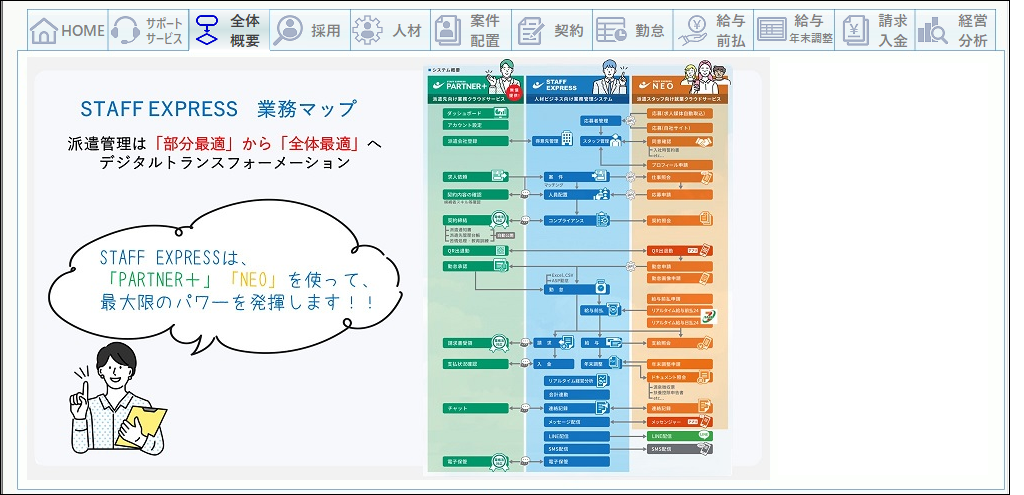The height and width of the screenshot is (495, 1024).
Task: Open the 請求入金 tab
Action: (x=875, y=30)
